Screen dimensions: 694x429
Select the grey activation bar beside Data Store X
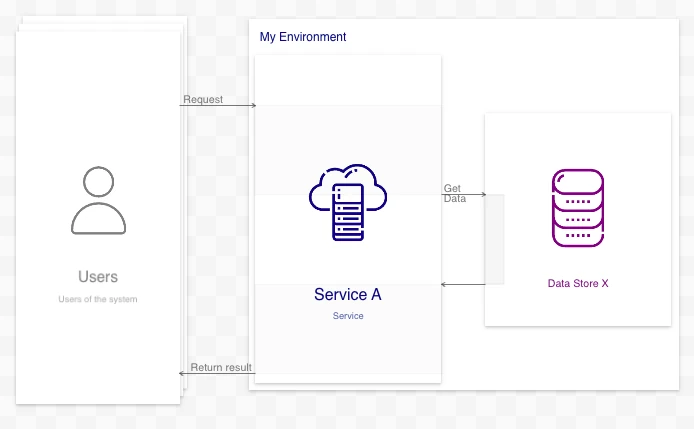pos(494,239)
